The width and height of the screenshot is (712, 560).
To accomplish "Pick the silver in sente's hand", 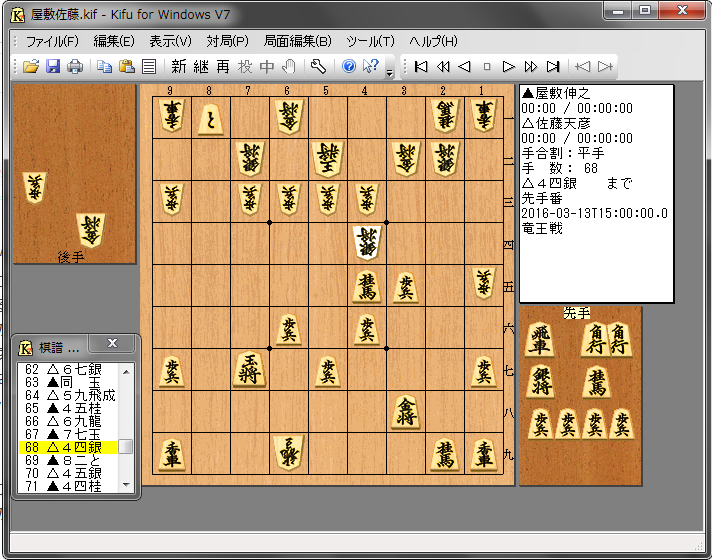I will [541, 381].
